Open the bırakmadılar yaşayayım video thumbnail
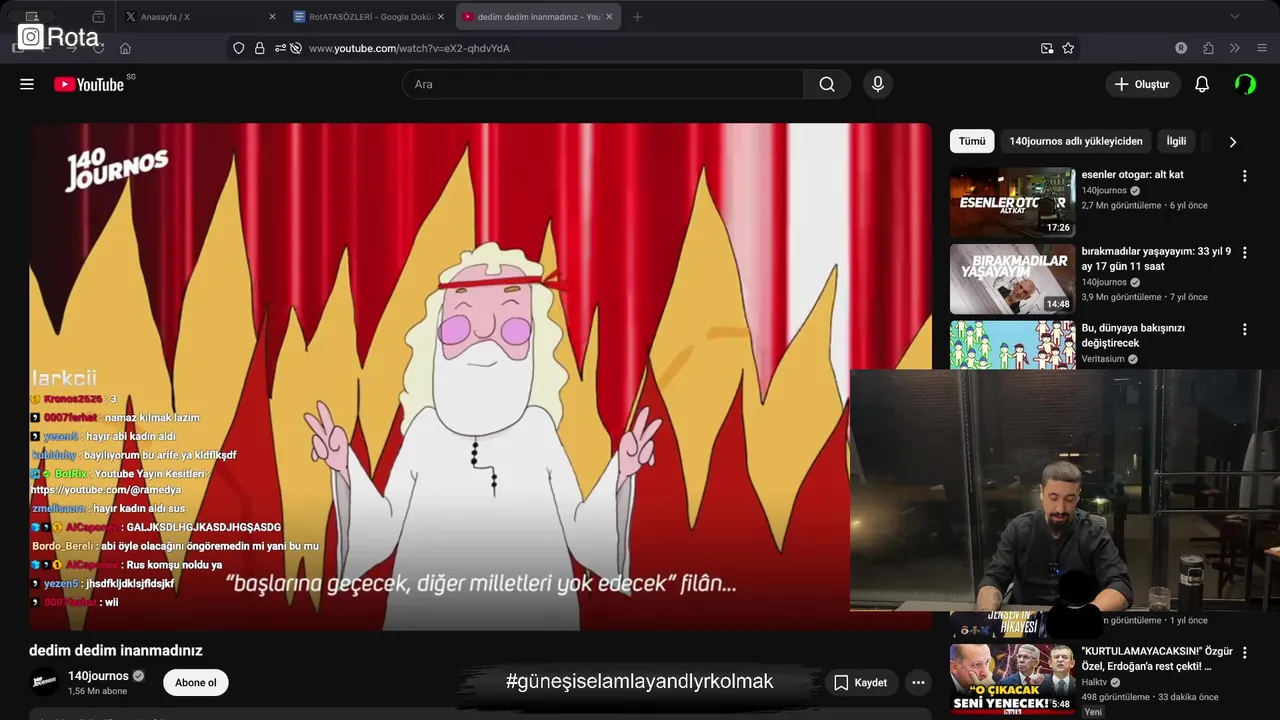1280x720 pixels. pos(1012,279)
